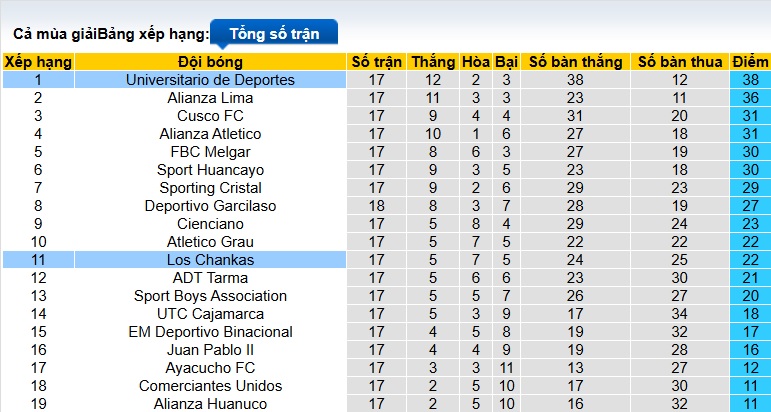Click the Số bàn thua column header

[680, 62]
